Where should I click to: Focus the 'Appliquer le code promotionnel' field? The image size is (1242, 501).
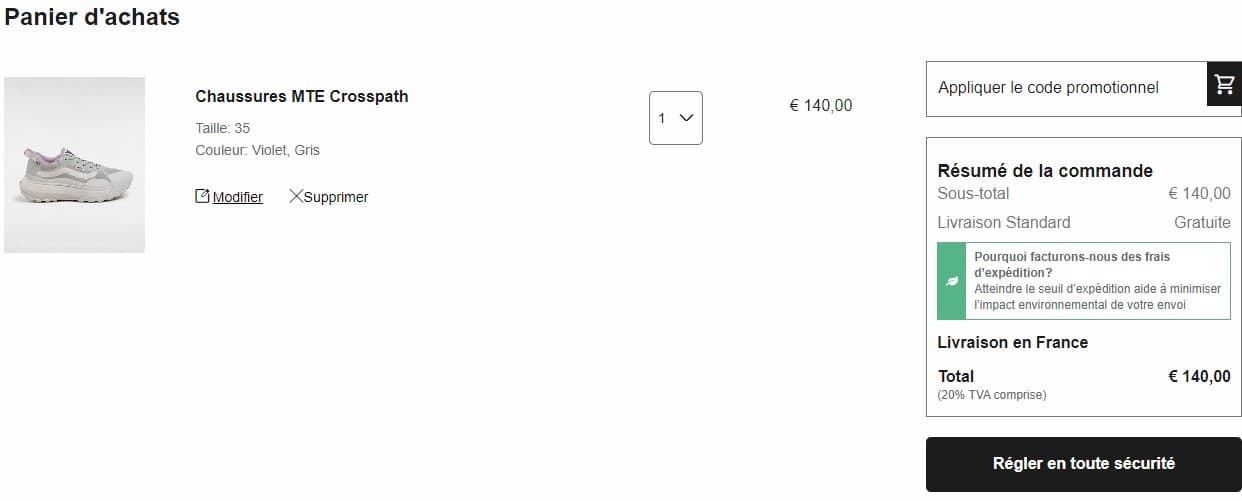pyautogui.click(x=1066, y=88)
